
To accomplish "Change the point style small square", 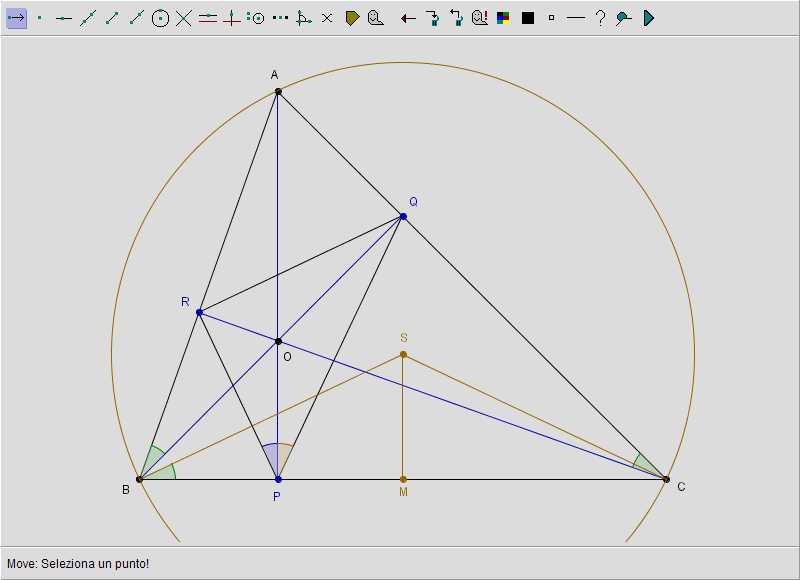I will tap(551, 18).
